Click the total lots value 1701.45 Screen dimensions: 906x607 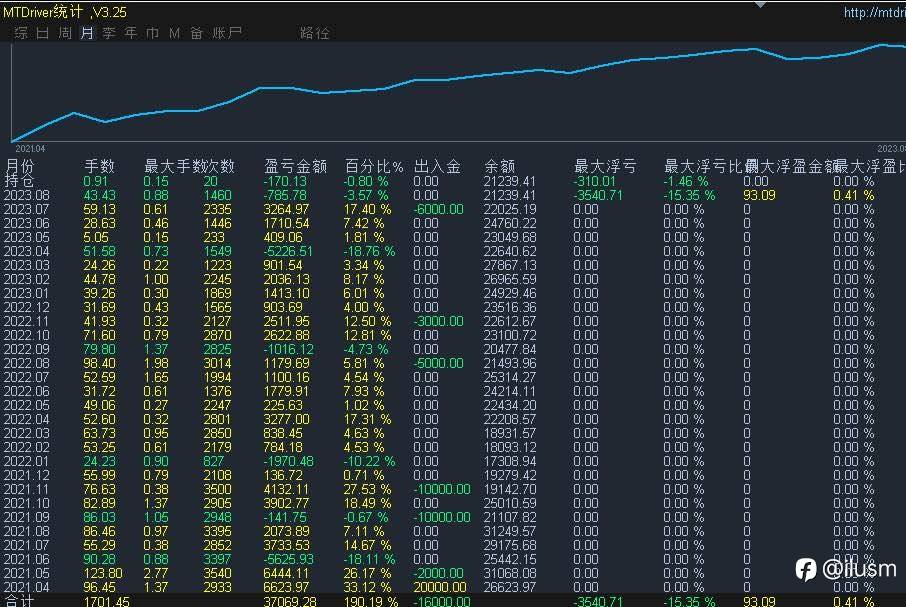click(106, 601)
